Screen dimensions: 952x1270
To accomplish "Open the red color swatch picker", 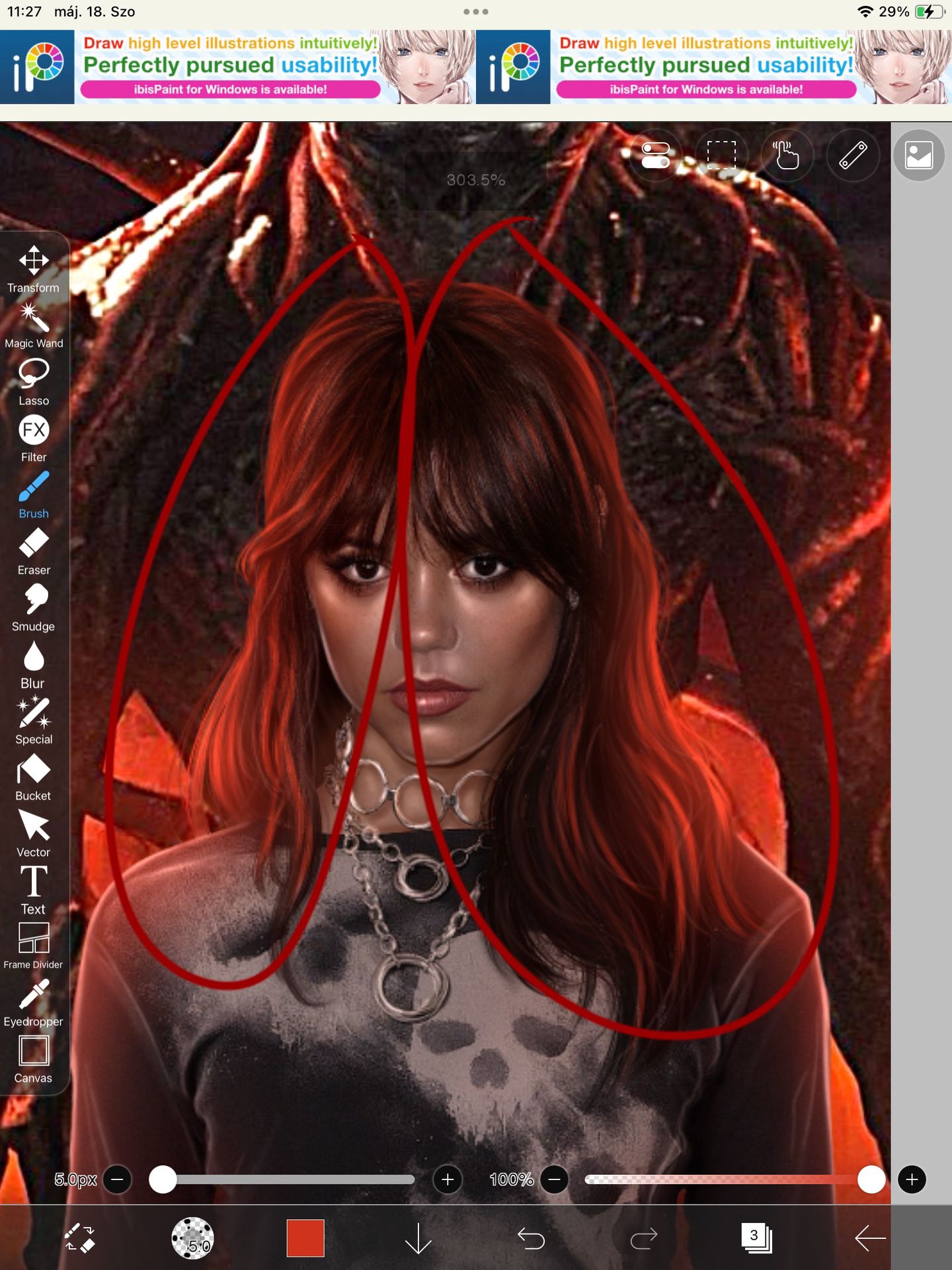I will coord(305,1238).
